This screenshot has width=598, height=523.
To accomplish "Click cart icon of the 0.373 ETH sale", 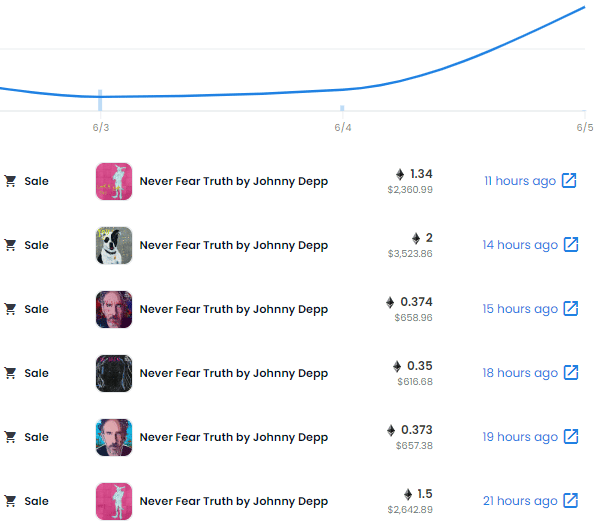I will (10, 437).
